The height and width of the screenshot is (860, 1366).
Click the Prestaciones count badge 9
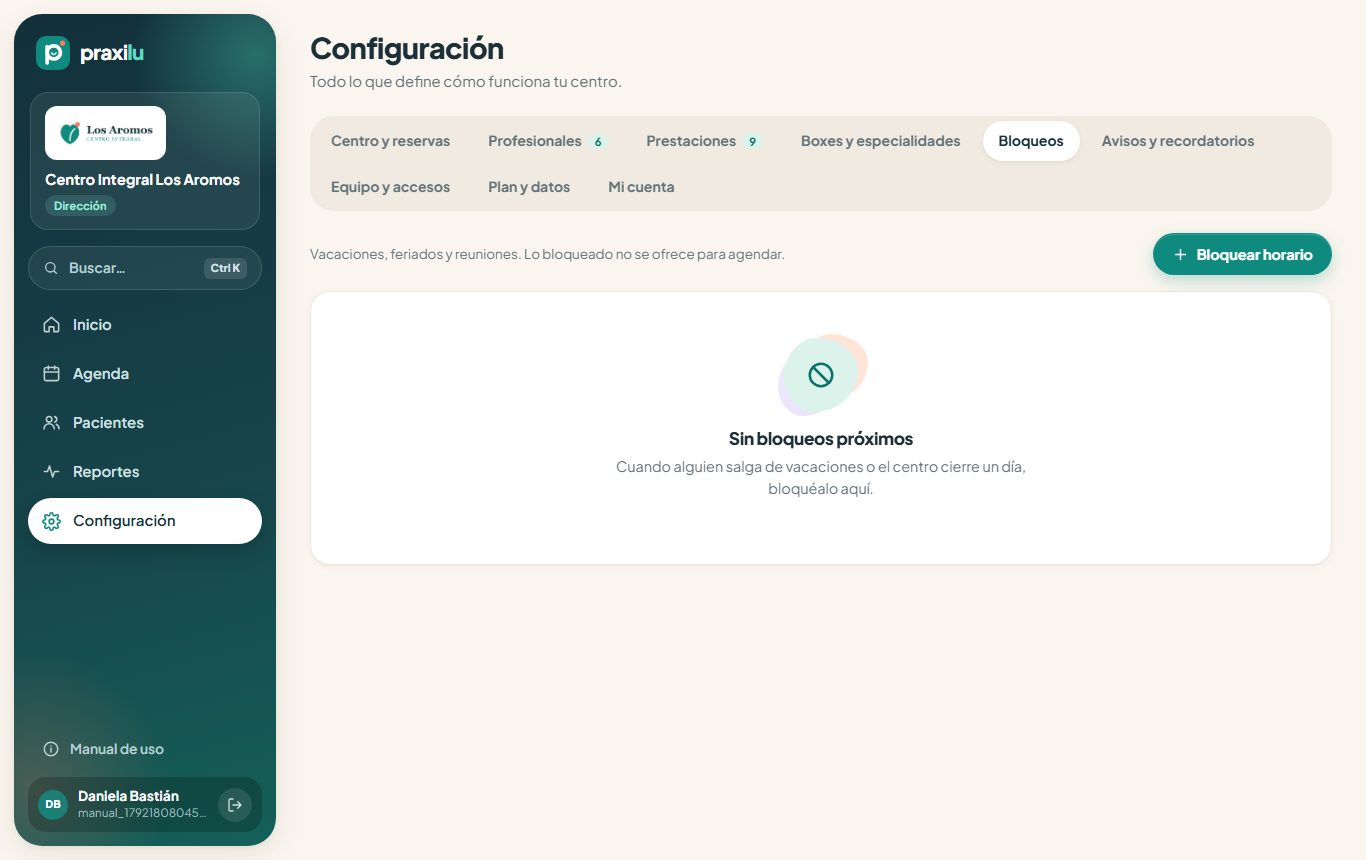pyautogui.click(x=752, y=142)
